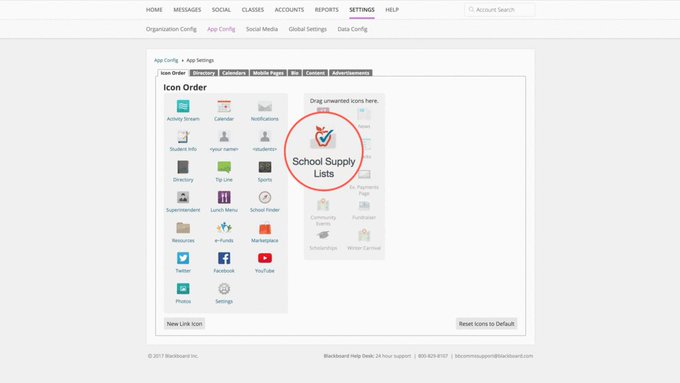The image size is (680, 383).
Task: Click the App Config breadcrumb link
Action: (x=166, y=60)
